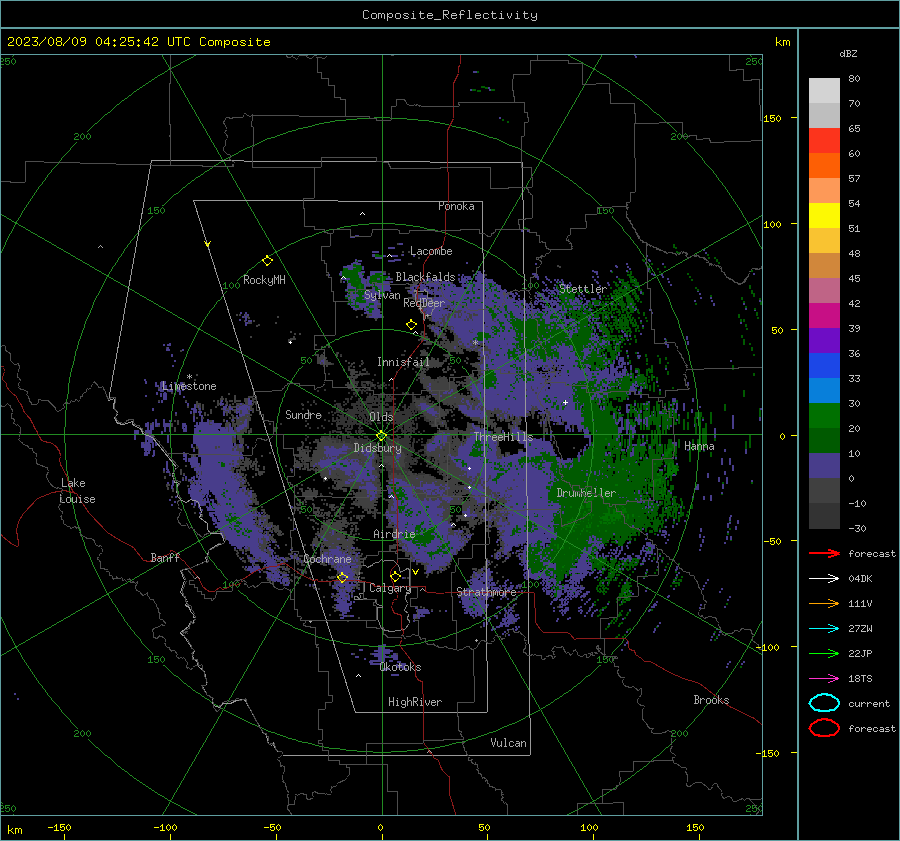
Task: Click the Sylvan label on the map
Action: tap(382, 295)
